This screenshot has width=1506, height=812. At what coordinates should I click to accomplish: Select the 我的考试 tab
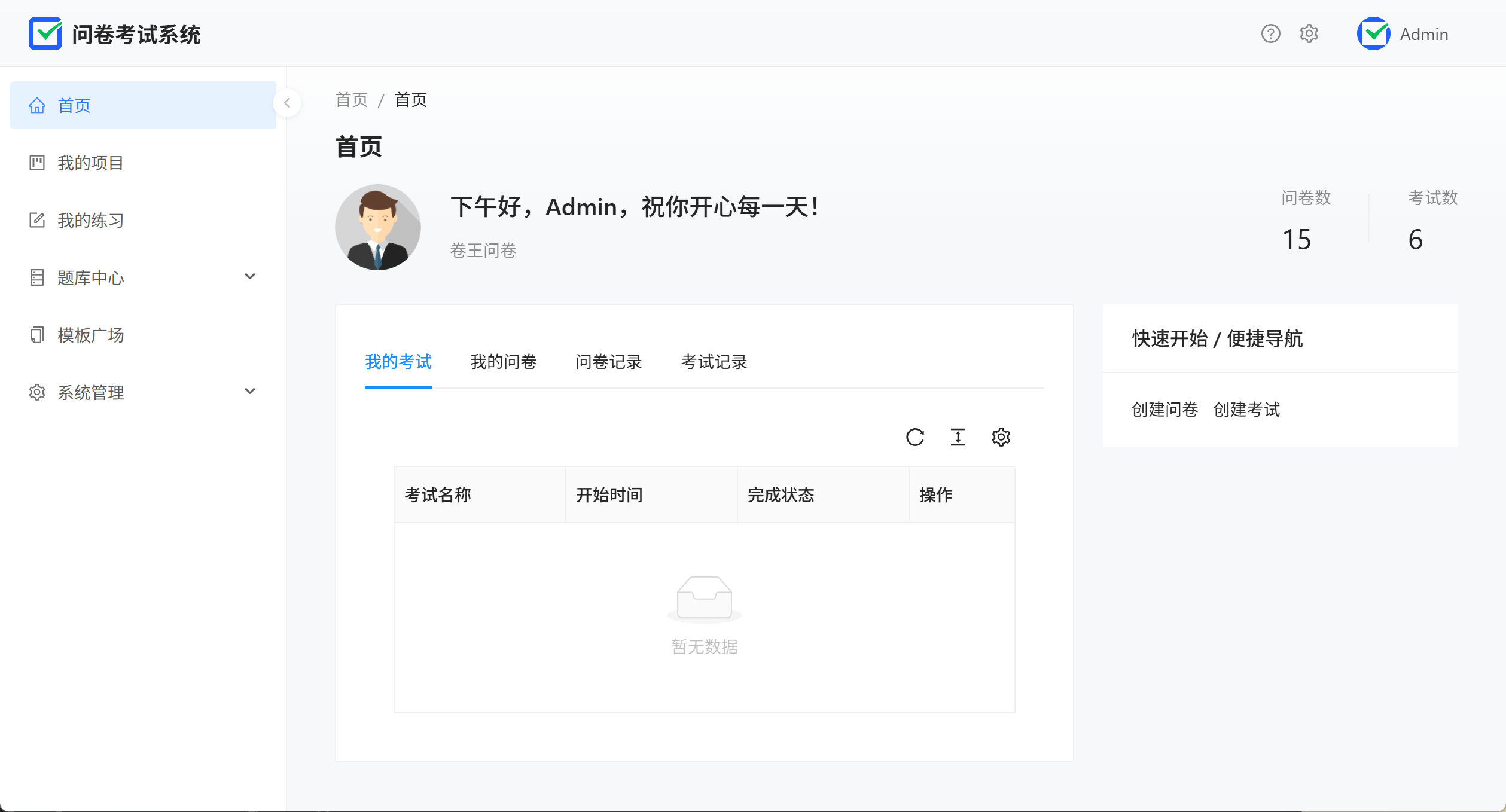[x=398, y=362]
